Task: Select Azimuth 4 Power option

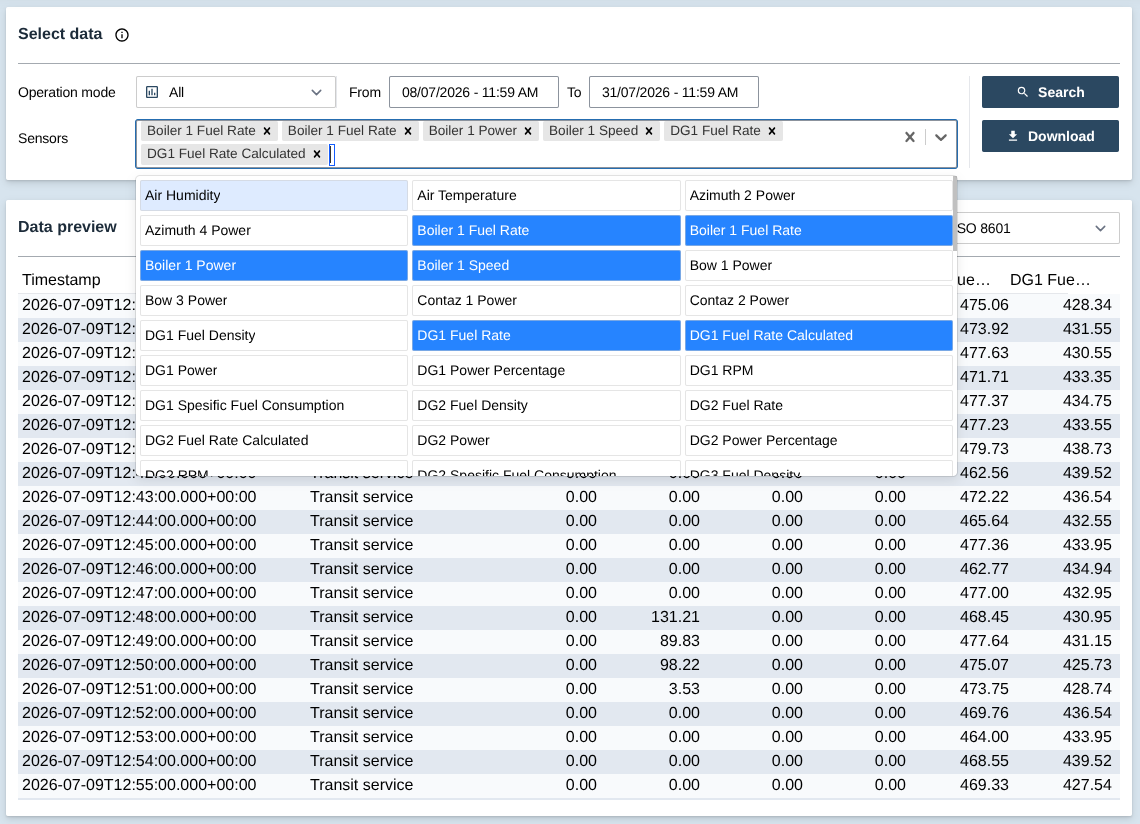Action: [x=273, y=231]
